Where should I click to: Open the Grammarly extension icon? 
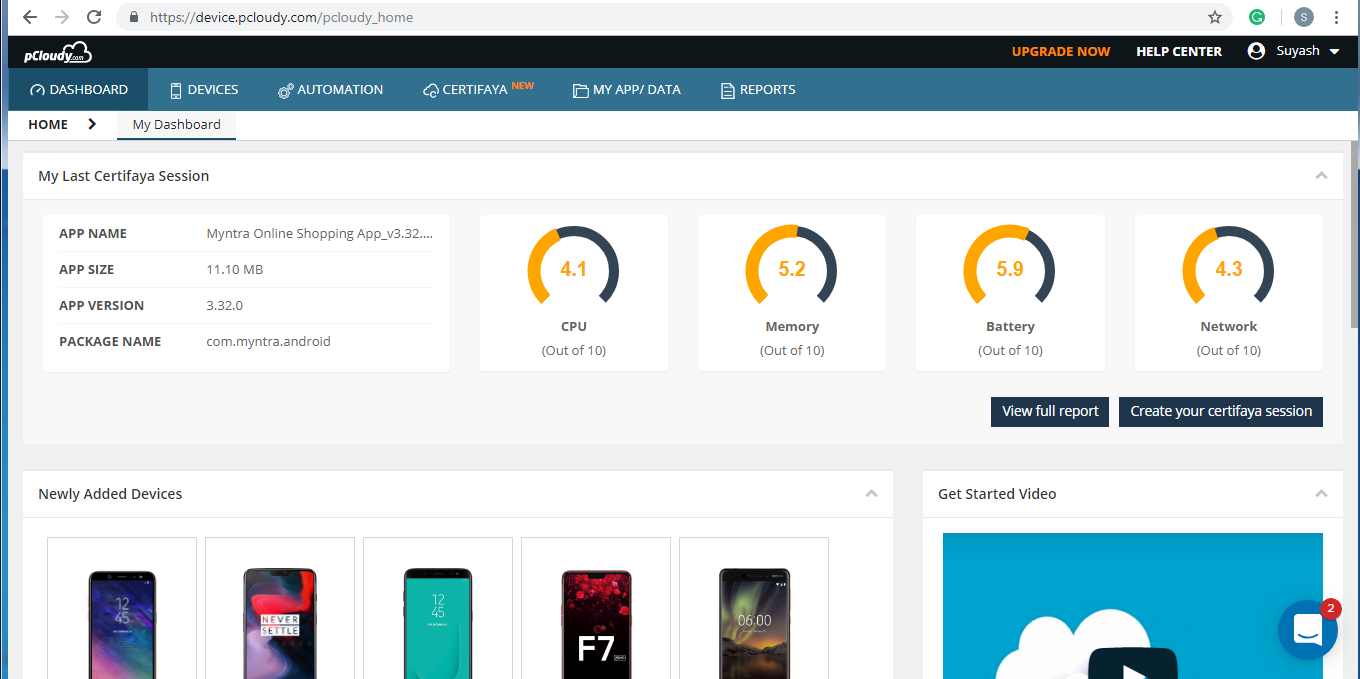(1257, 17)
